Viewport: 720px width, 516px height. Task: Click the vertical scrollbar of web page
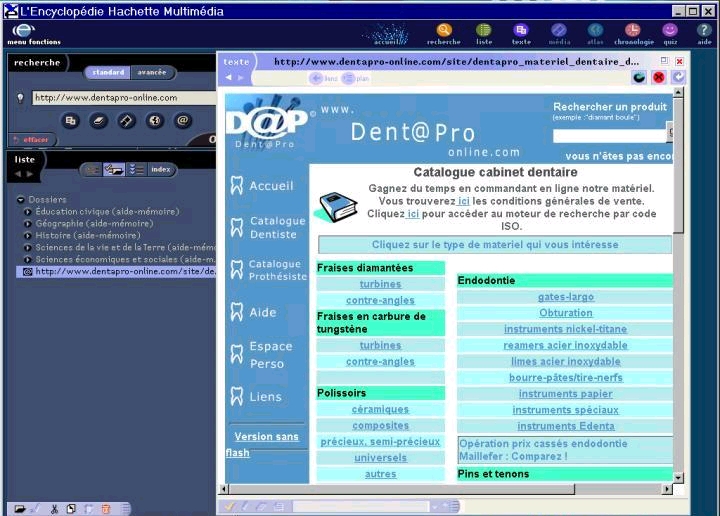coord(678,285)
